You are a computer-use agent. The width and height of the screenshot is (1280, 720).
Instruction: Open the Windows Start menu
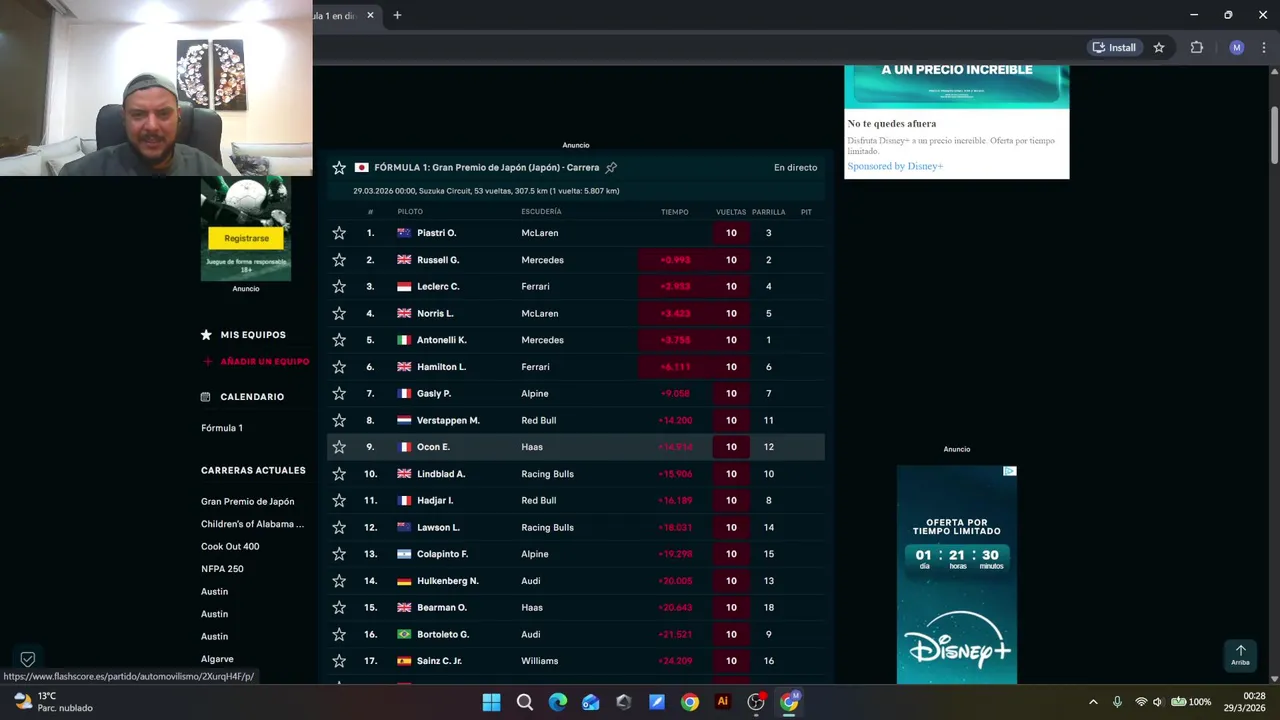tap(491, 702)
